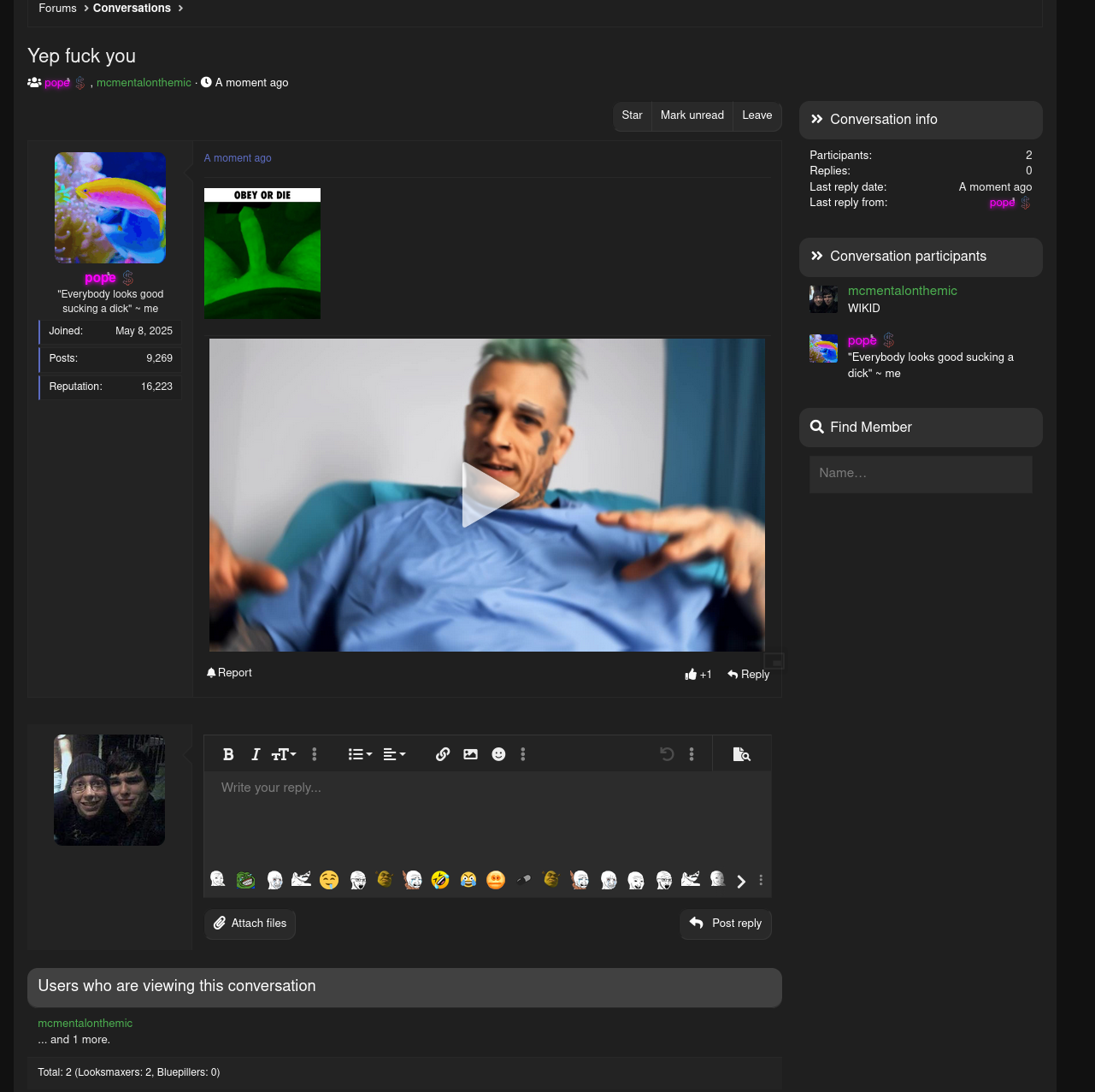Open Find Member magnifying glass icon
This screenshot has height=1092, width=1095.
(817, 428)
